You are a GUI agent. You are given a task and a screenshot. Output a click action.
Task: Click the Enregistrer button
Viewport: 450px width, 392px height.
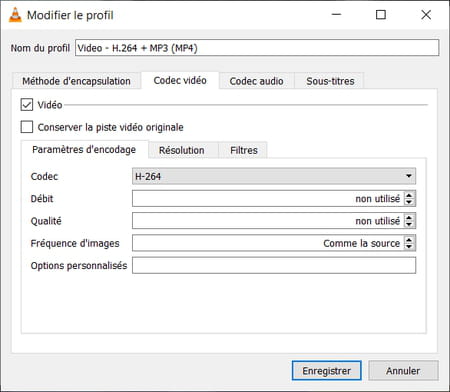tap(327, 371)
